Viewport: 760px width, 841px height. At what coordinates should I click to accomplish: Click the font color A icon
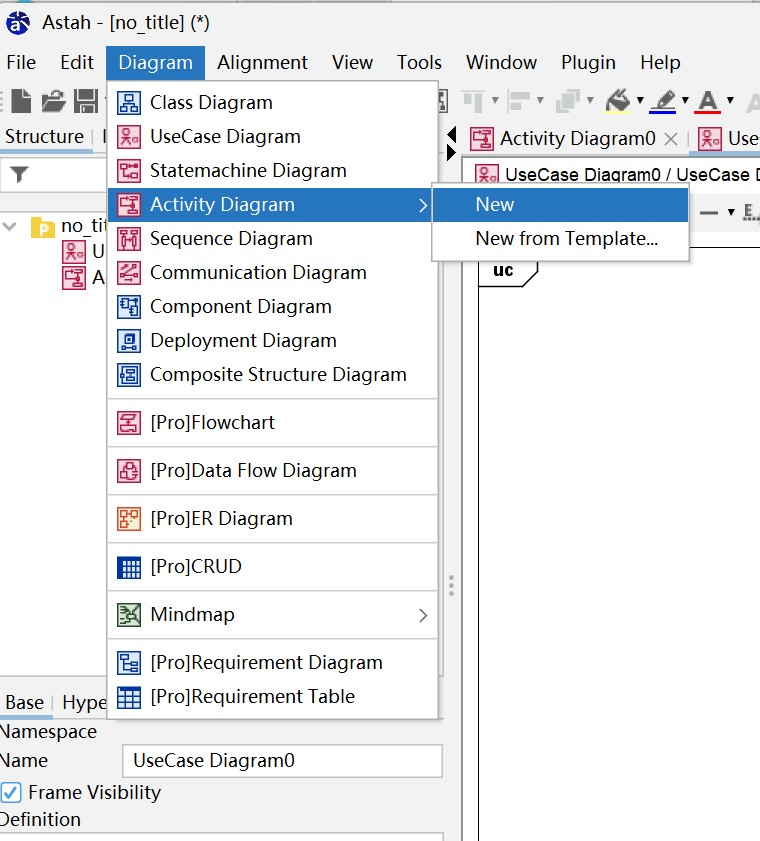[x=707, y=101]
